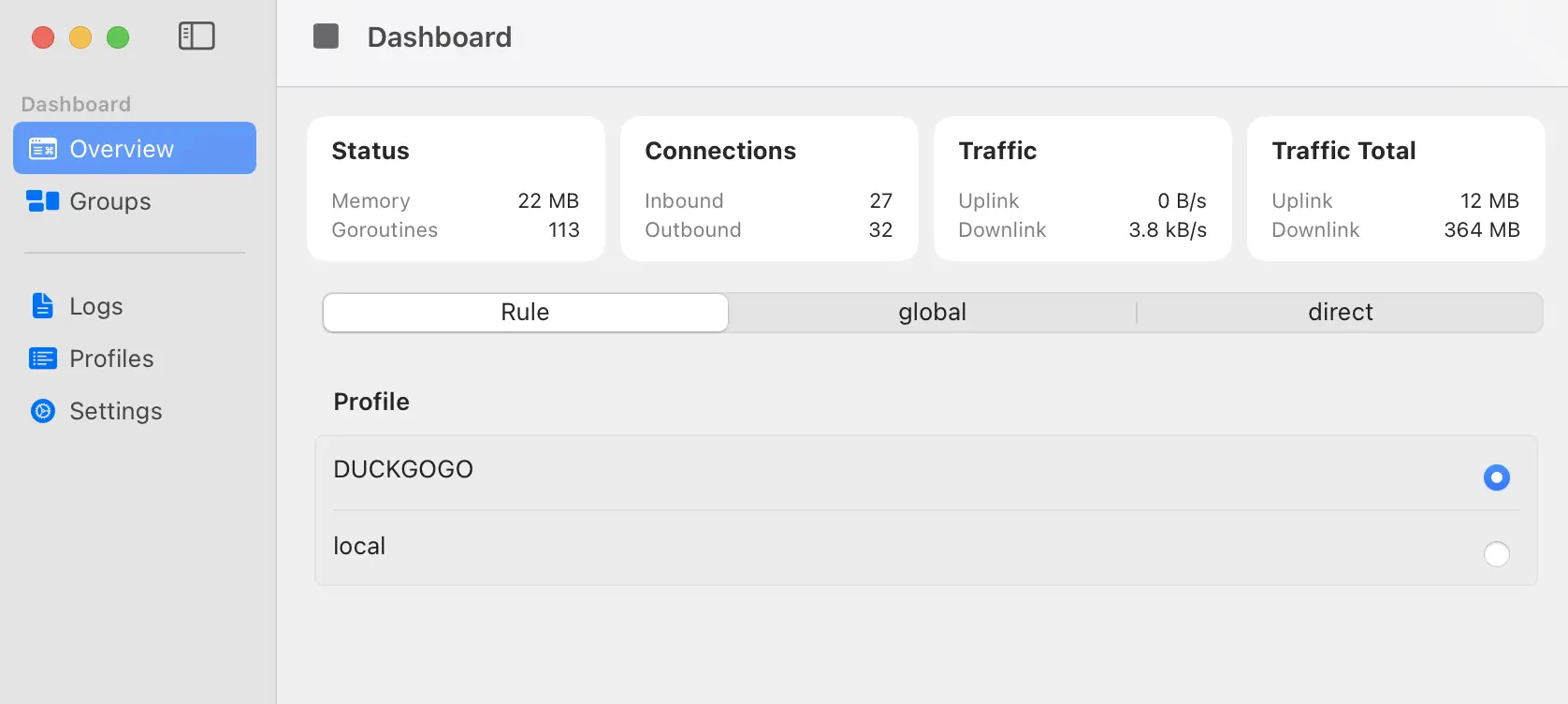Viewport: 1568px width, 704px height.
Task: Open the Groups page label
Action: point(110,201)
